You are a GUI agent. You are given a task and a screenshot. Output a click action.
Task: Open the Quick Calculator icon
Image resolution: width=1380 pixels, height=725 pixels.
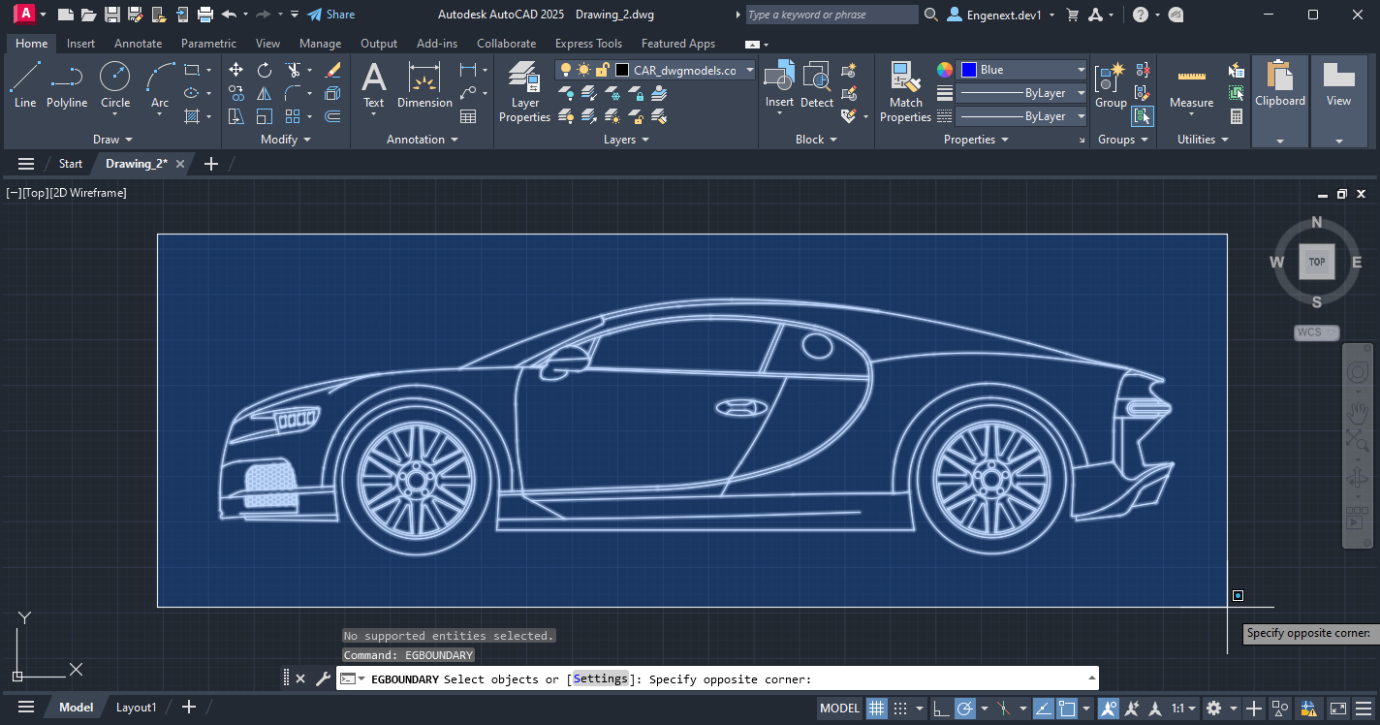tap(1237, 116)
